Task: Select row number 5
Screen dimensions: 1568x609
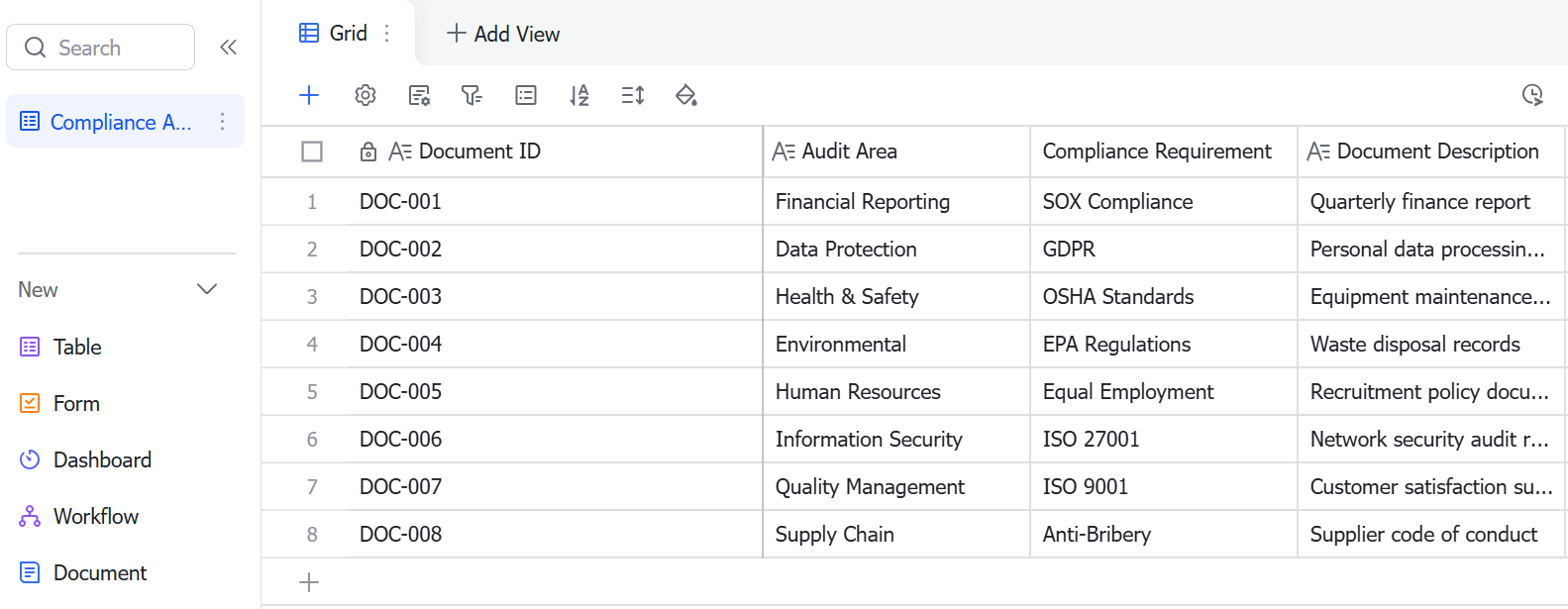Action: coord(312,392)
